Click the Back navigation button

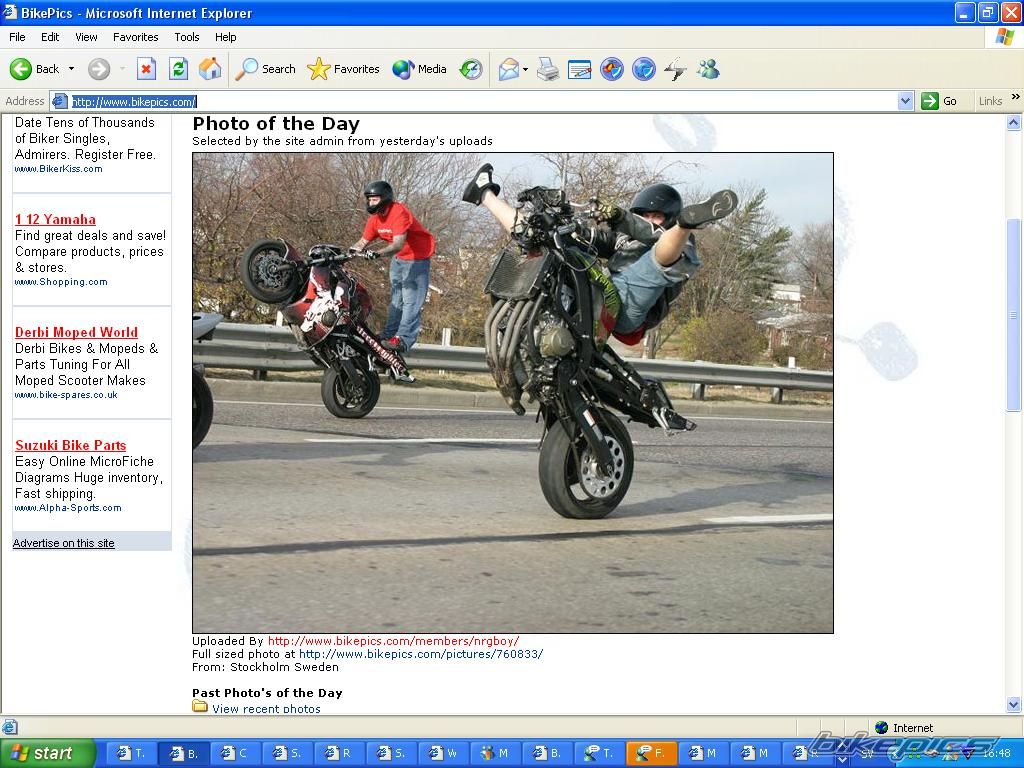pyautogui.click(x=35, y=69)
